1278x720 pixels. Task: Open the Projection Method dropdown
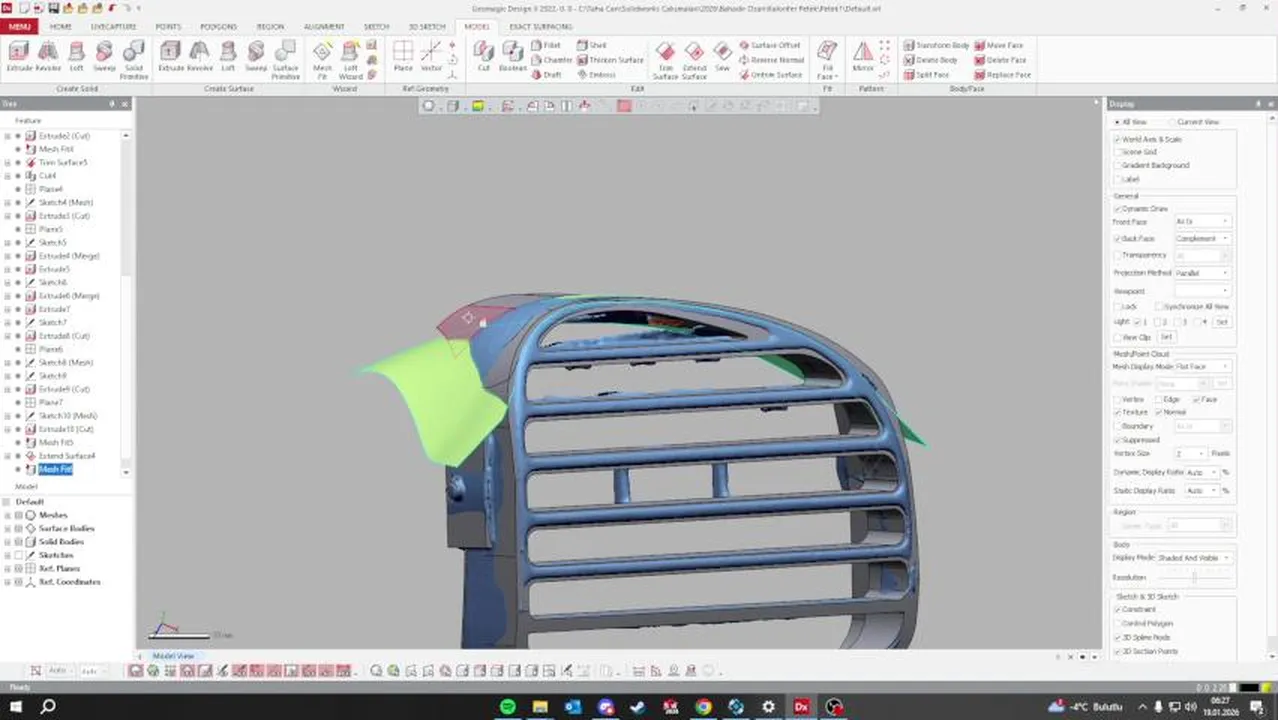(x=1203, y=273)
